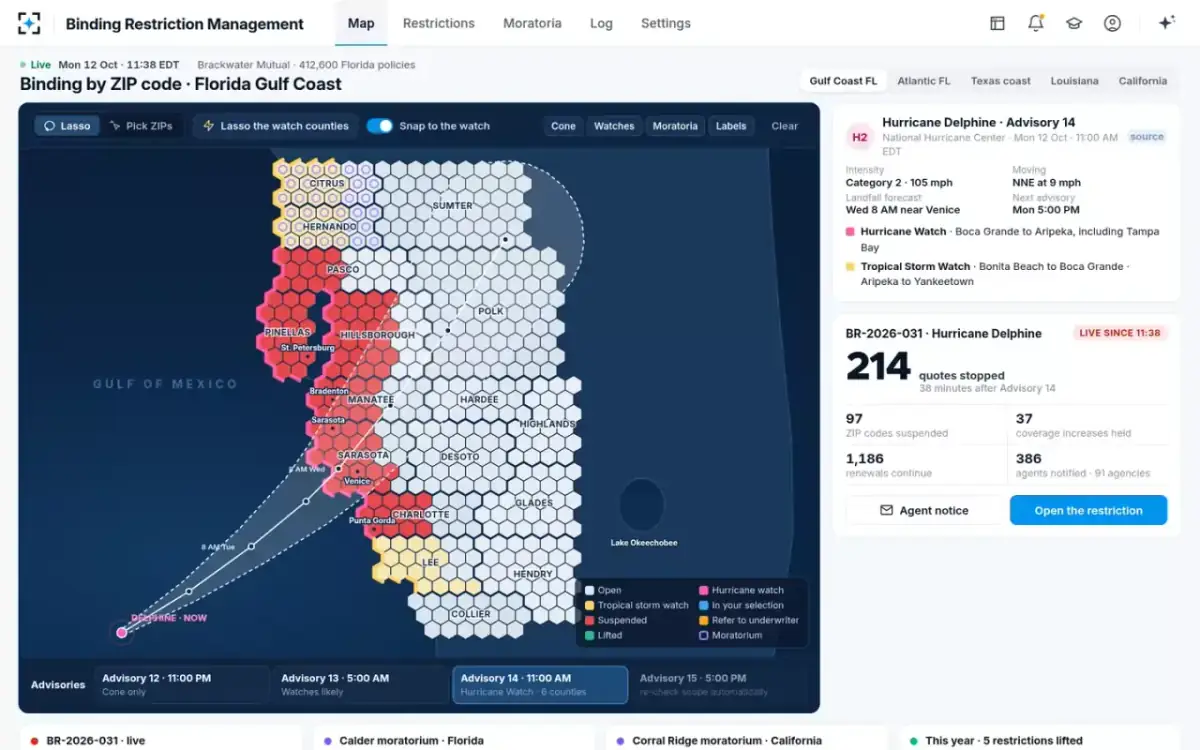This screenshot has width=1200, height=750.
Task: Click the HILLSBOROUGH county label
Action: [x=377, y=335]
